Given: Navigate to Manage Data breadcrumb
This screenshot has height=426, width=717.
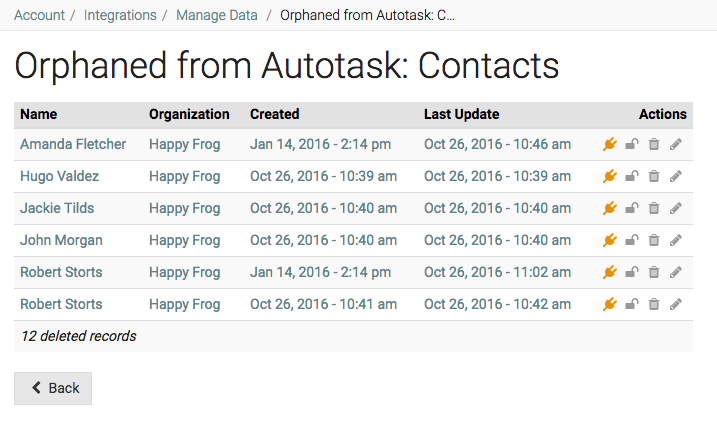Looking at the screenshot, I should [x=216, y=15].
